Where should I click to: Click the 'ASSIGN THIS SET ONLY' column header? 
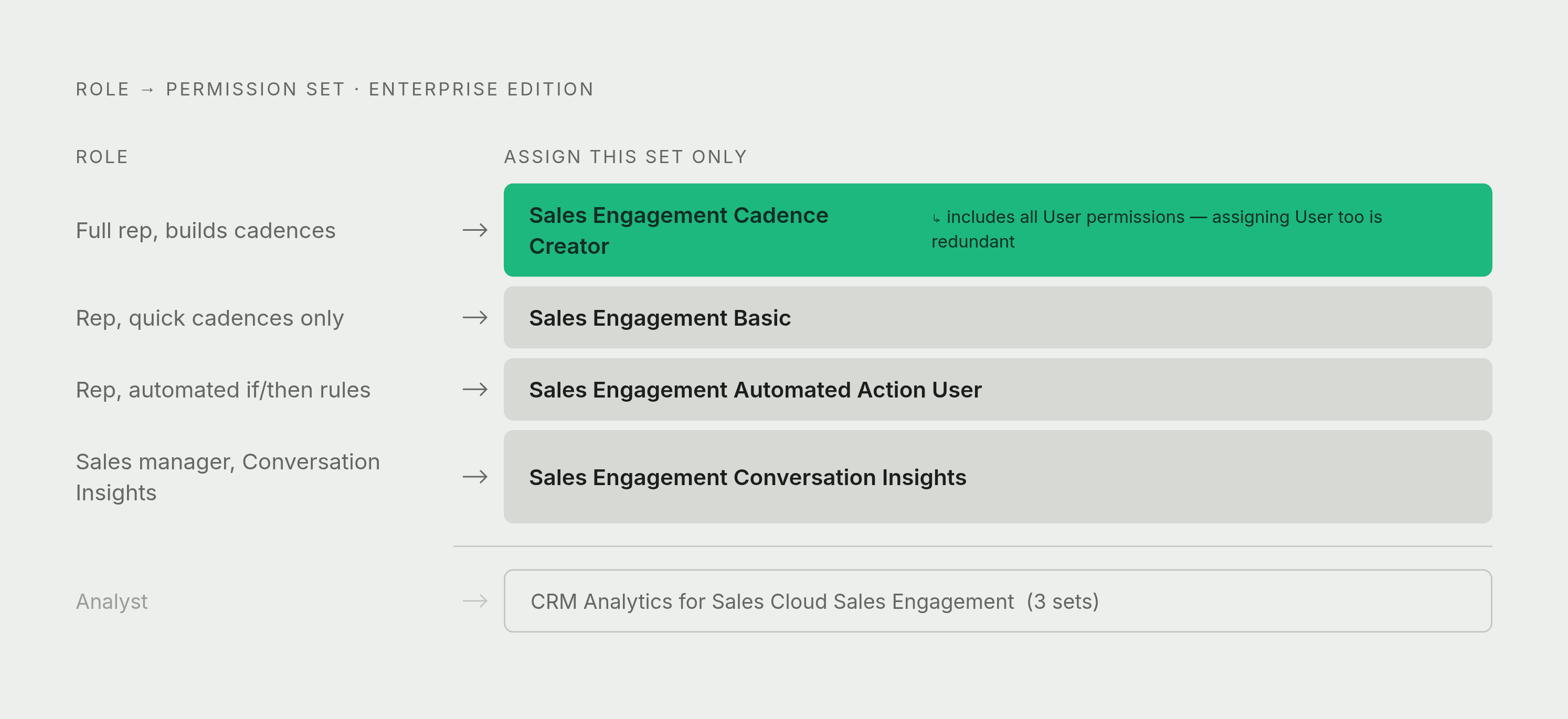pyautogui.click(x=625, y=157)
